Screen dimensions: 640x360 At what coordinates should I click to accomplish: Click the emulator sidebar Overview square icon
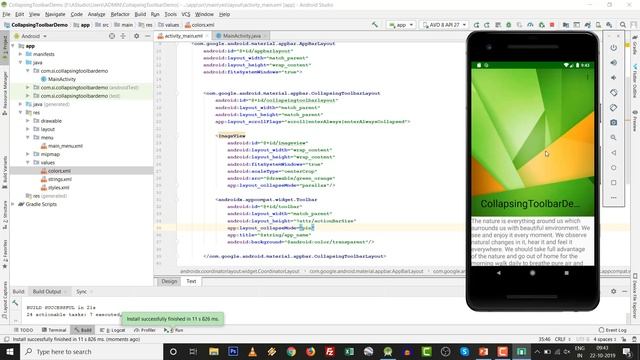coord(613,183)
